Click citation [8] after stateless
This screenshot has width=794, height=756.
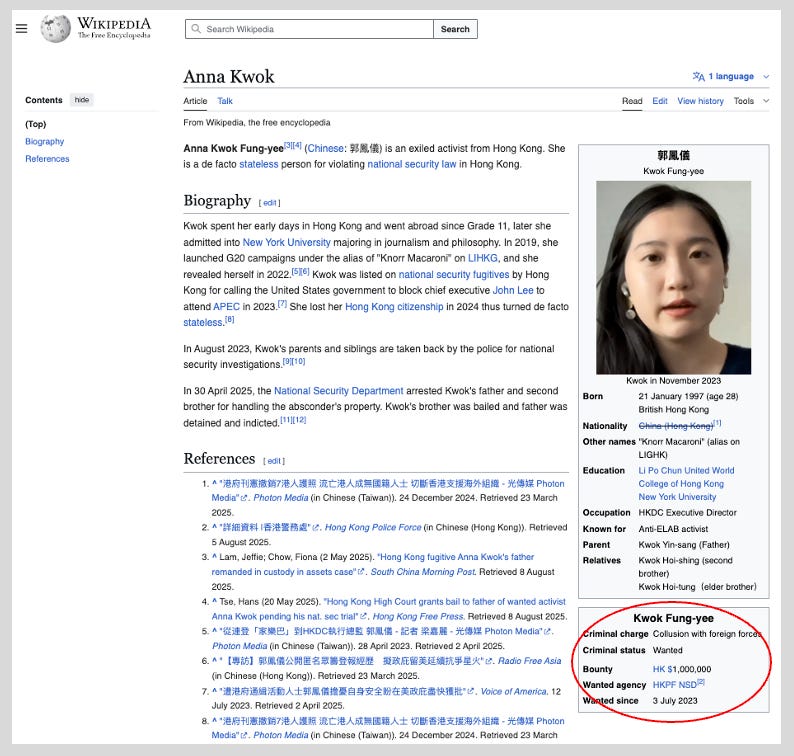click(229, 320)
